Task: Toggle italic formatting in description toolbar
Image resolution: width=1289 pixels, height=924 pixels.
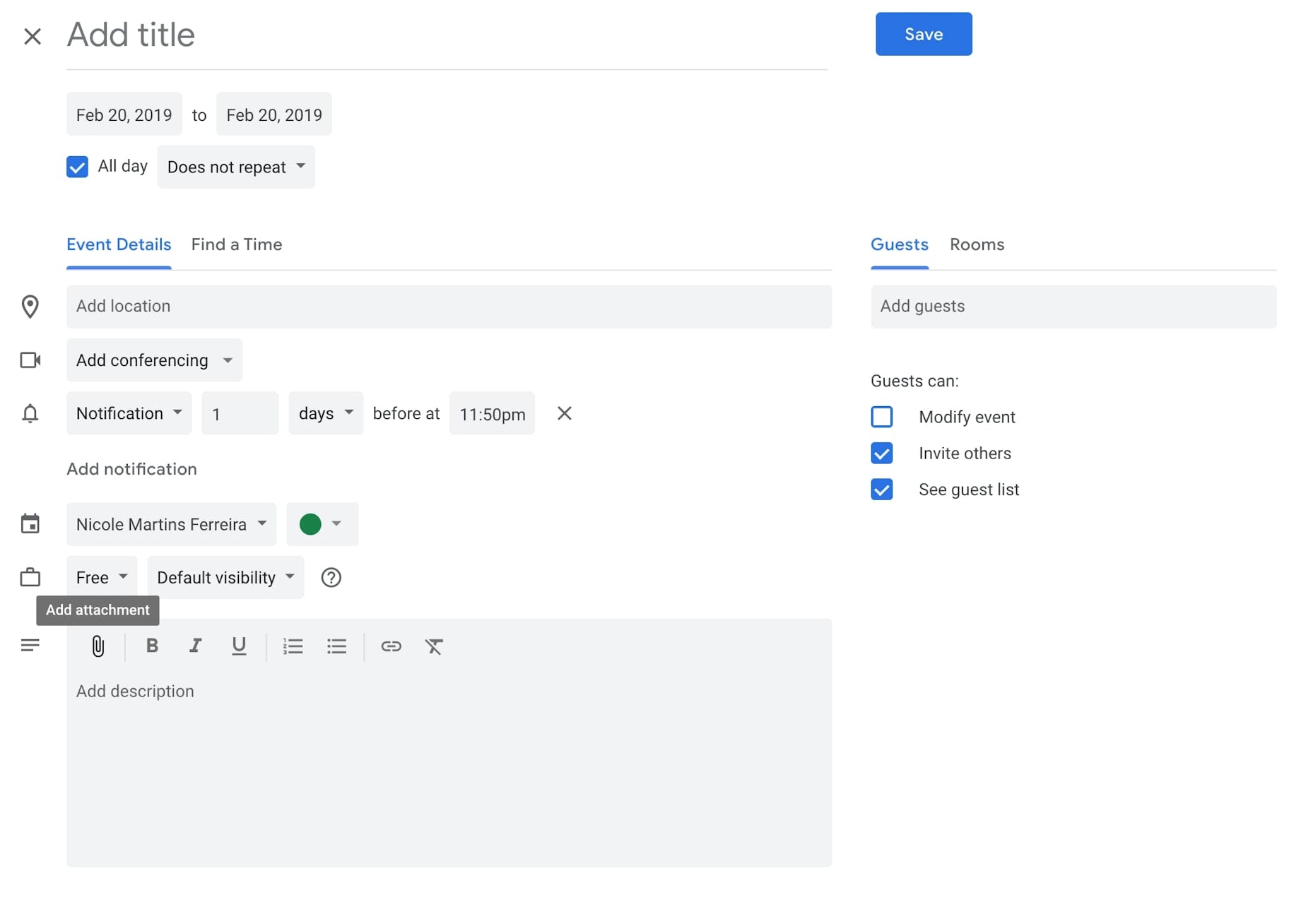Action: click(x=195, y=646)
